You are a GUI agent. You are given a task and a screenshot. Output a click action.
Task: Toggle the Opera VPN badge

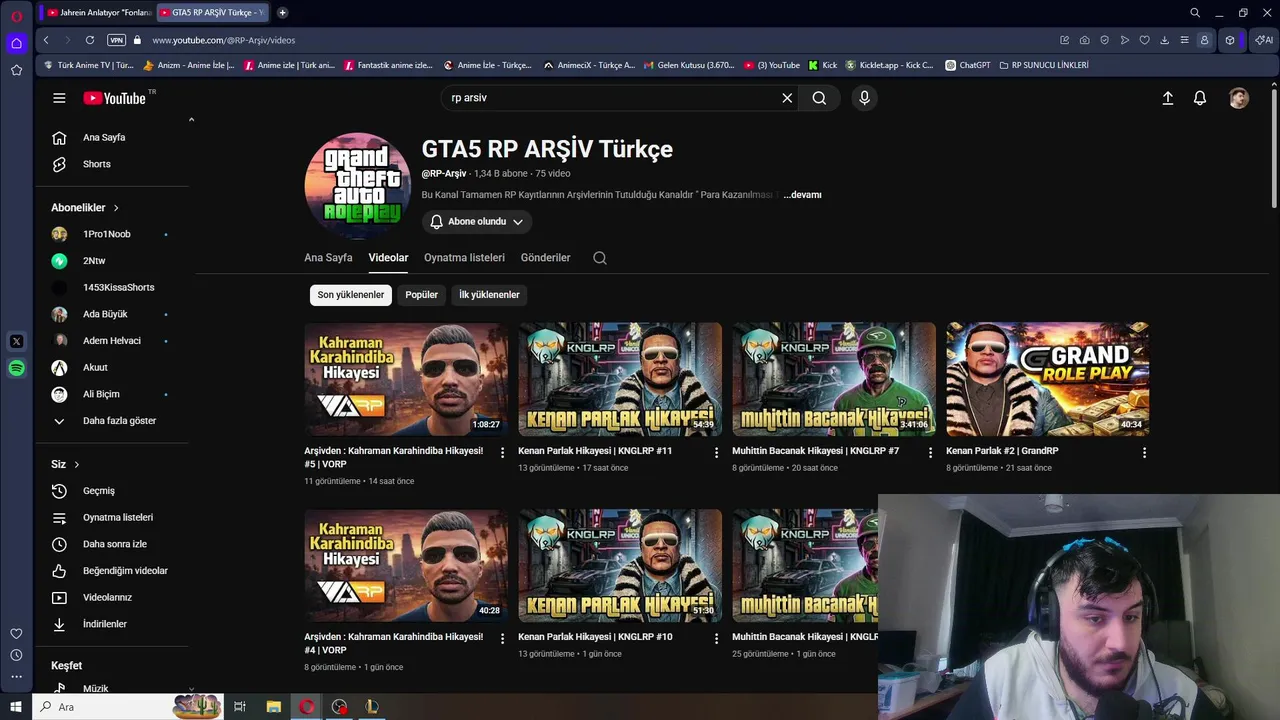tap(116, 40)
